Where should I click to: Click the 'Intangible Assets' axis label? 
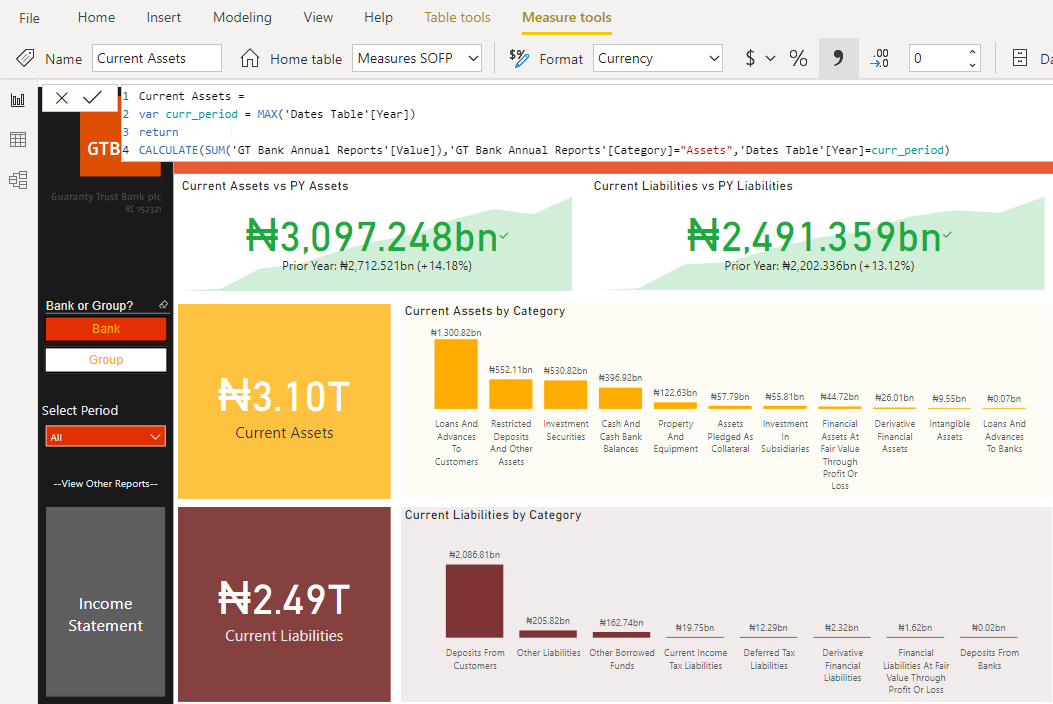[950, 430]
